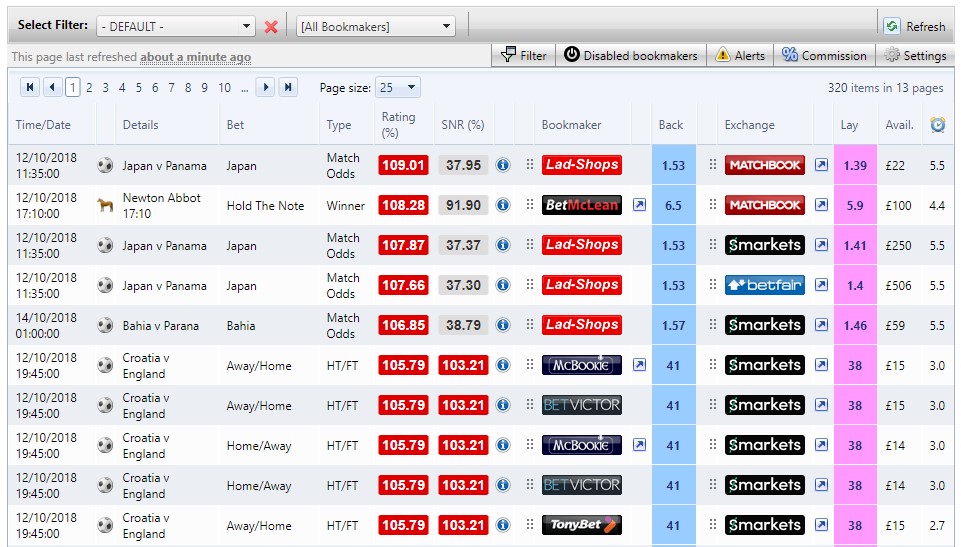
Task: Sort by Time/Date column header
Action: point(43,125)
